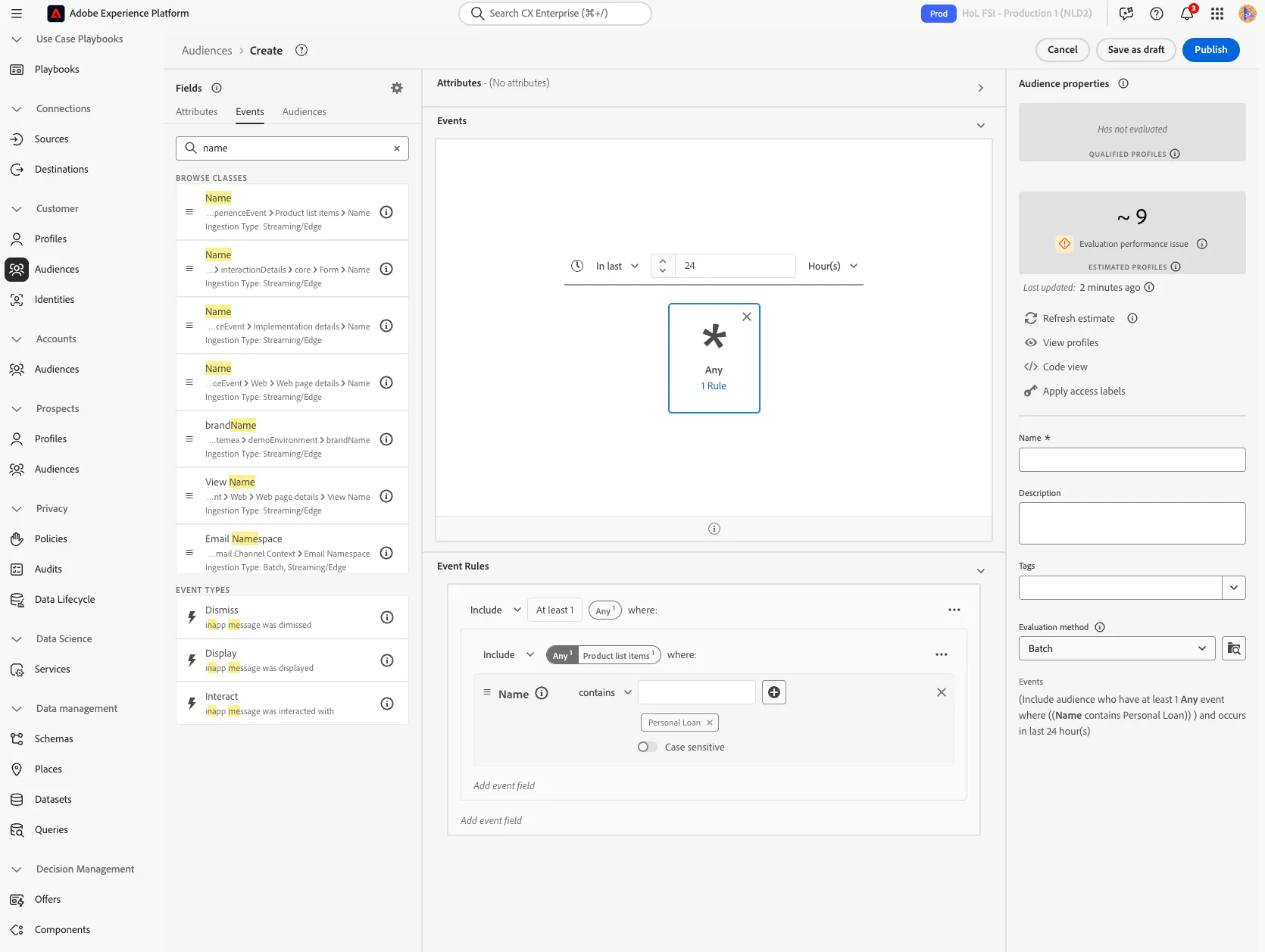The width and height of the screenshot is (1265, 952).
Task: Open Fields settings gear icon
Action: tap(397, 88)
